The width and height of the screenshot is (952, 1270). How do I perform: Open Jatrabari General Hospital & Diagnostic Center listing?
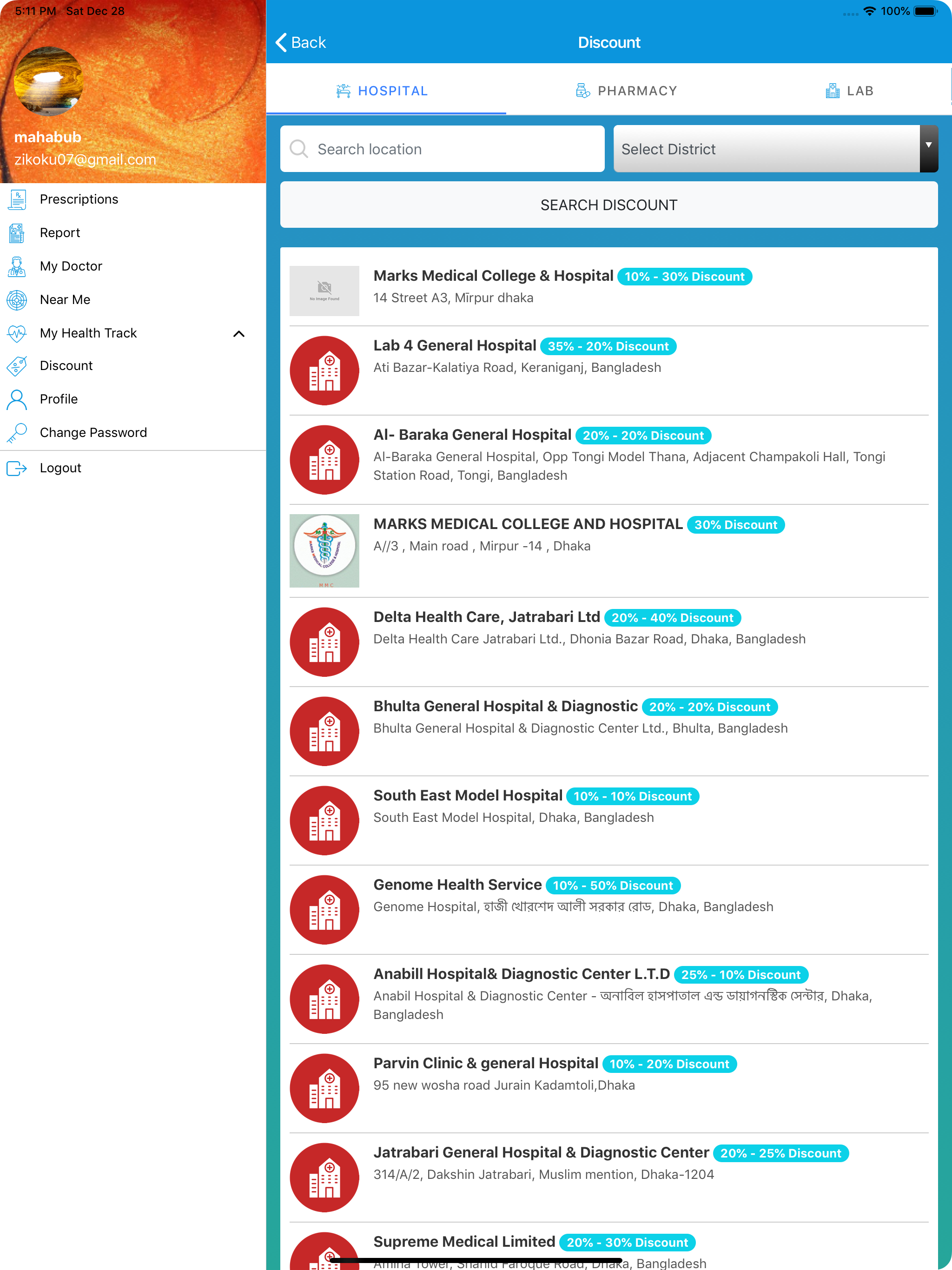[609, 1177]
